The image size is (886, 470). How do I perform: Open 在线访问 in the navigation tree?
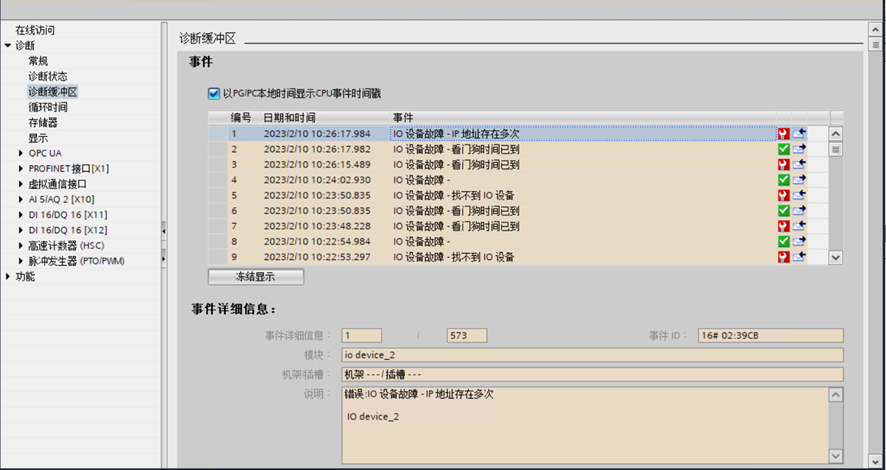coord(35,30)
